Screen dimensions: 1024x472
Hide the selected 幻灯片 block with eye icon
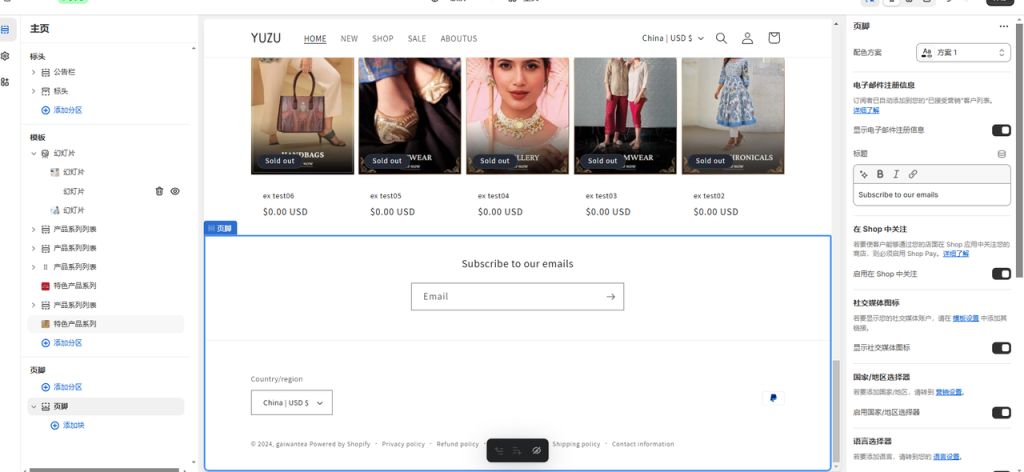[175, 191]
